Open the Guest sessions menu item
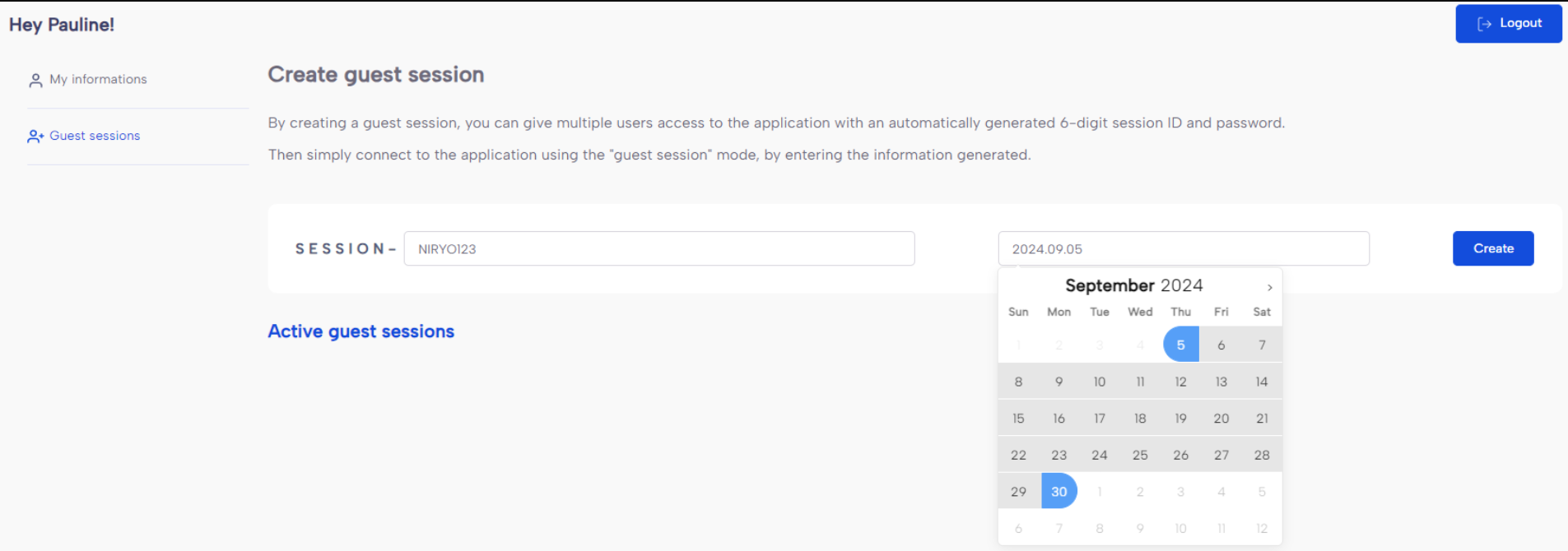This screenshot has width=1568, height=551. (x=95, y=136)
